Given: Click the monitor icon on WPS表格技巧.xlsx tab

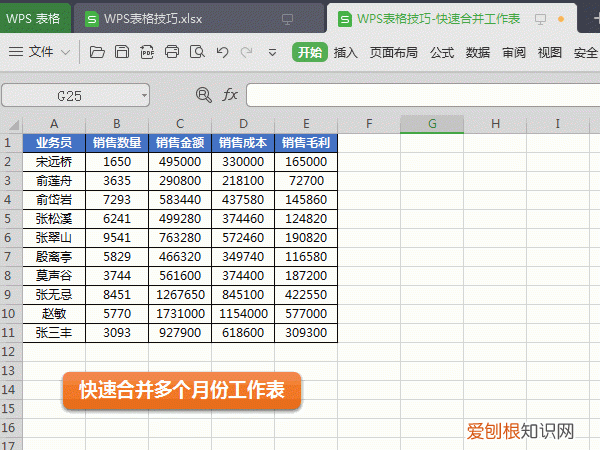Looking at the screenshot, I should click(287, 19).
